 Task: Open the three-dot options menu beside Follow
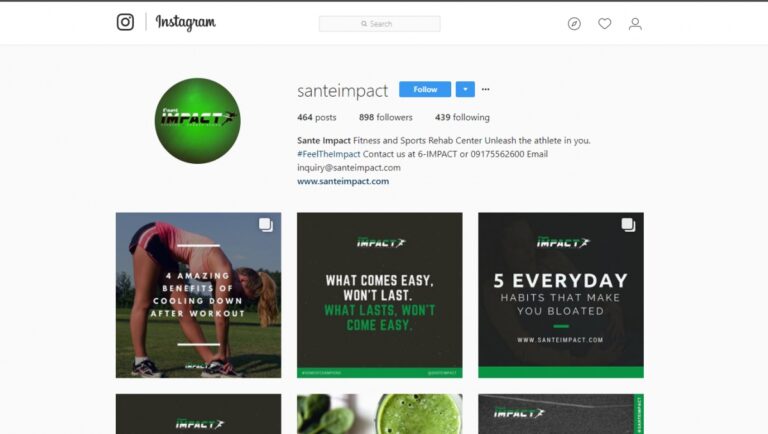click(485, 89)
